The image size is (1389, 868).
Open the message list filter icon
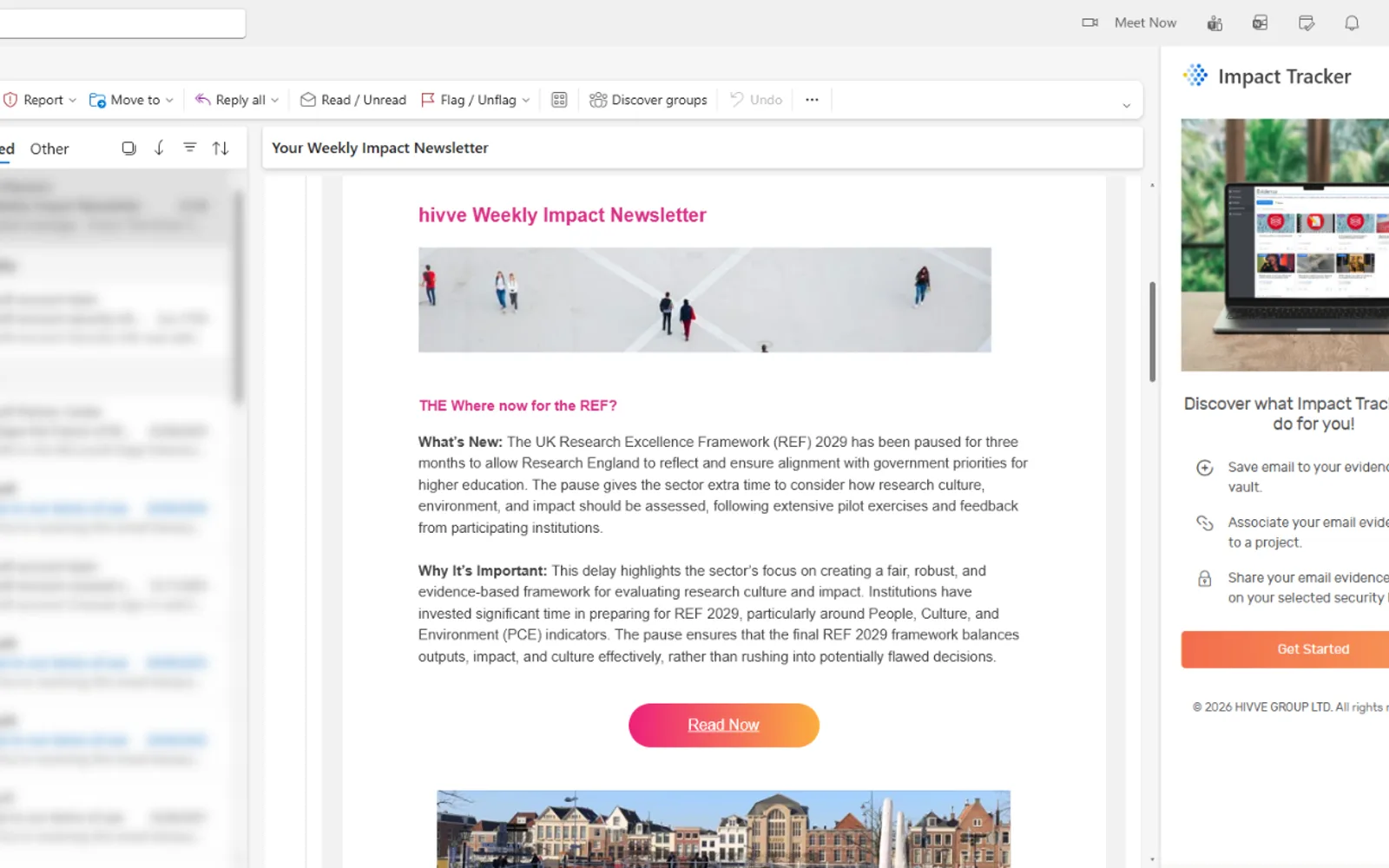click(189, 148)
